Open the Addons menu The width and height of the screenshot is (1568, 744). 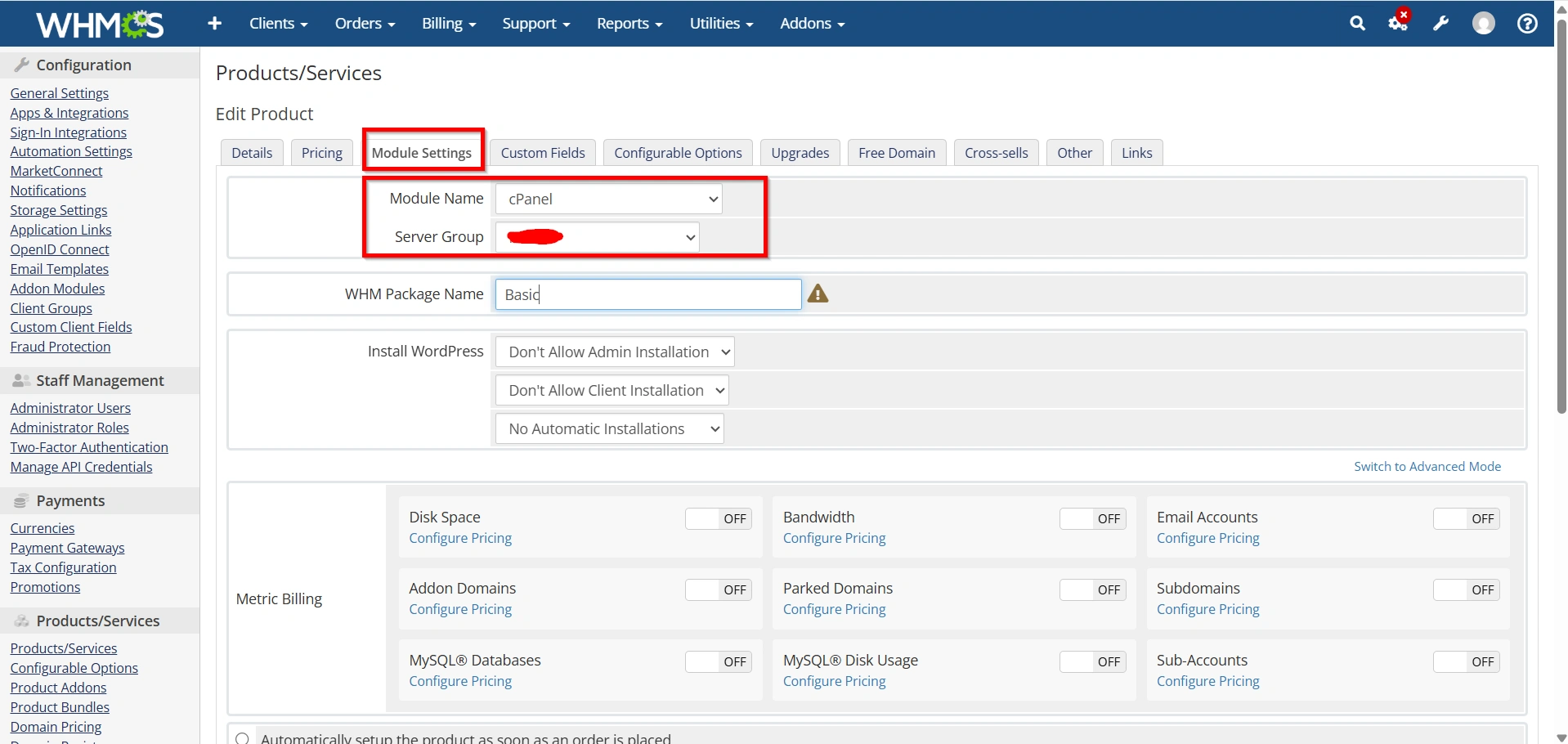[813, 24]
